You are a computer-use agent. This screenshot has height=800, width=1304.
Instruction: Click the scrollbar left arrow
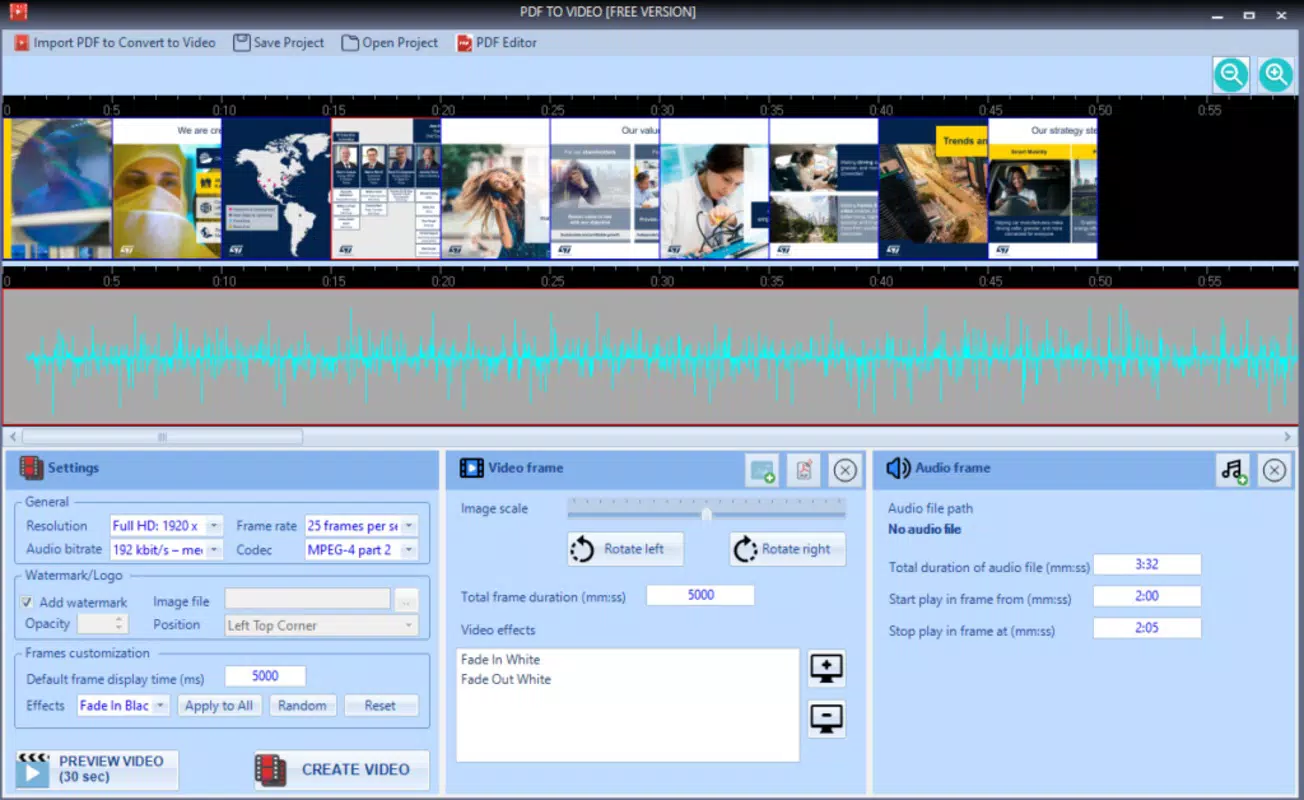click(x=12, y=437)
